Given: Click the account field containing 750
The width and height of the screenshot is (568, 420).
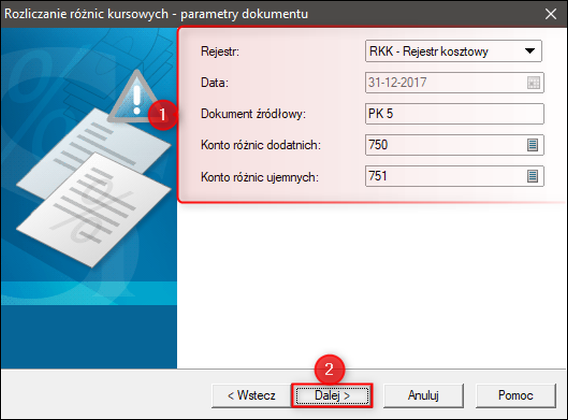Looking at the screenshot, I should coord(454,145).
